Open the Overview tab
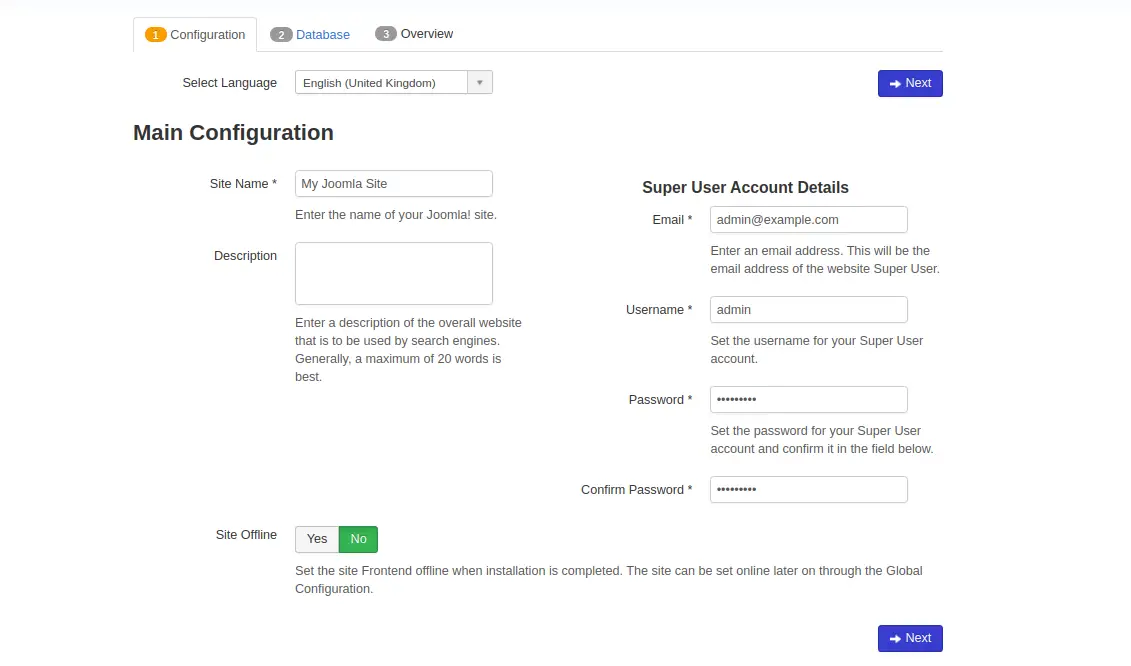 (x=427, y=34)
